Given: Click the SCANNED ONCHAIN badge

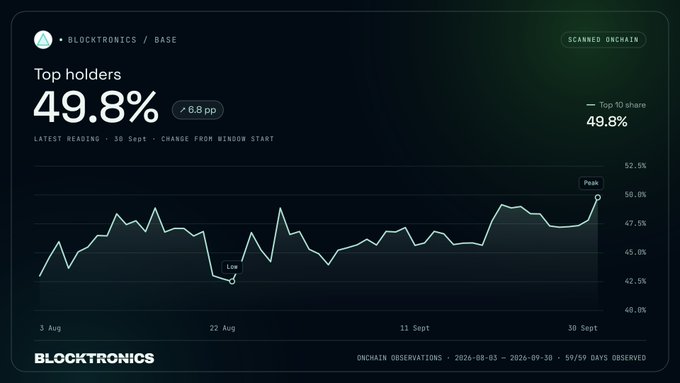Looking at the screenshot, I should (x=603, y=39).
